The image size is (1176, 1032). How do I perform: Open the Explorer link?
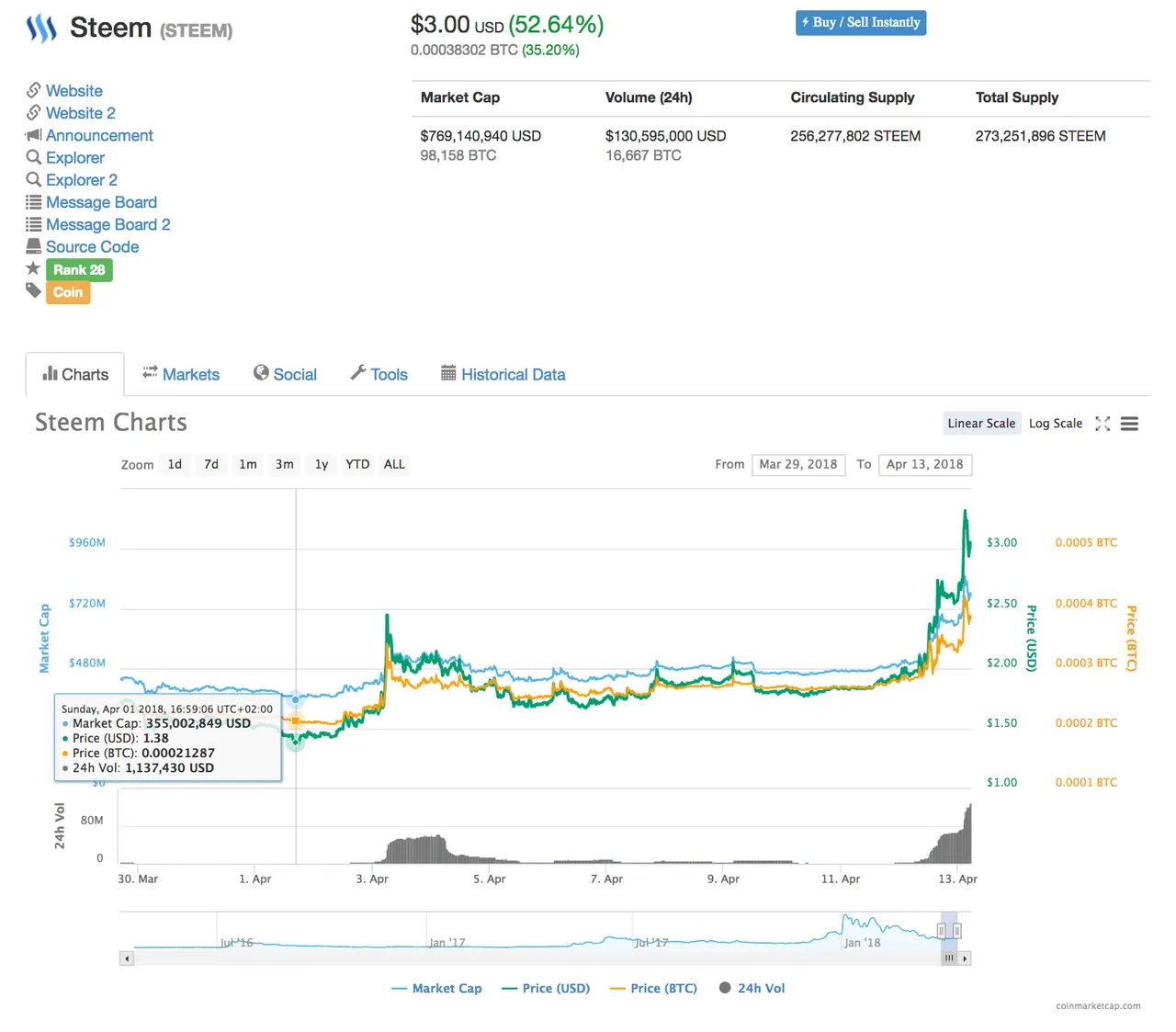tap(75, 158)
